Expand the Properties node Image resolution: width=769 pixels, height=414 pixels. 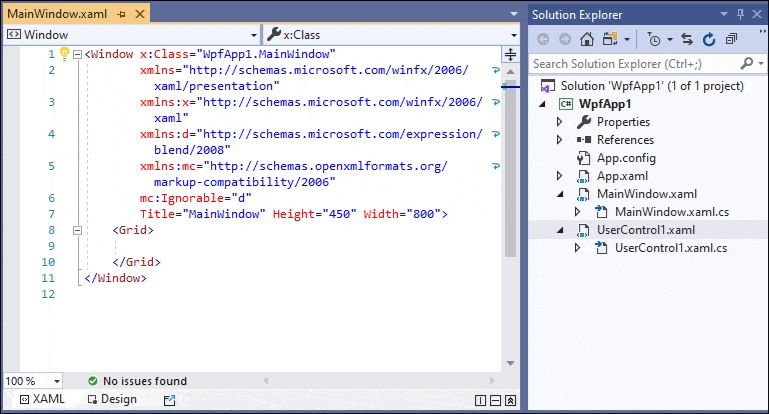[560, 122]
